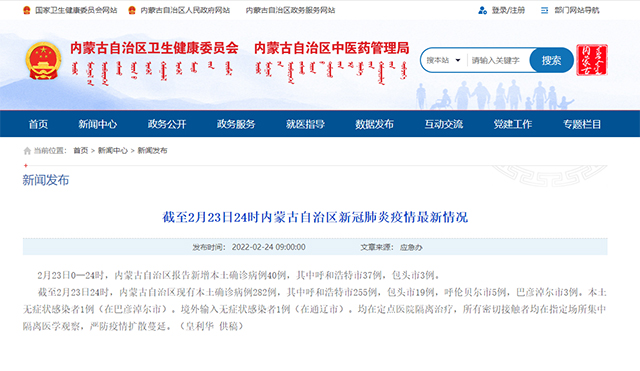Open the 新闻中心 navigation menu
The image size is (640, 371).
(x=98, y=124)
